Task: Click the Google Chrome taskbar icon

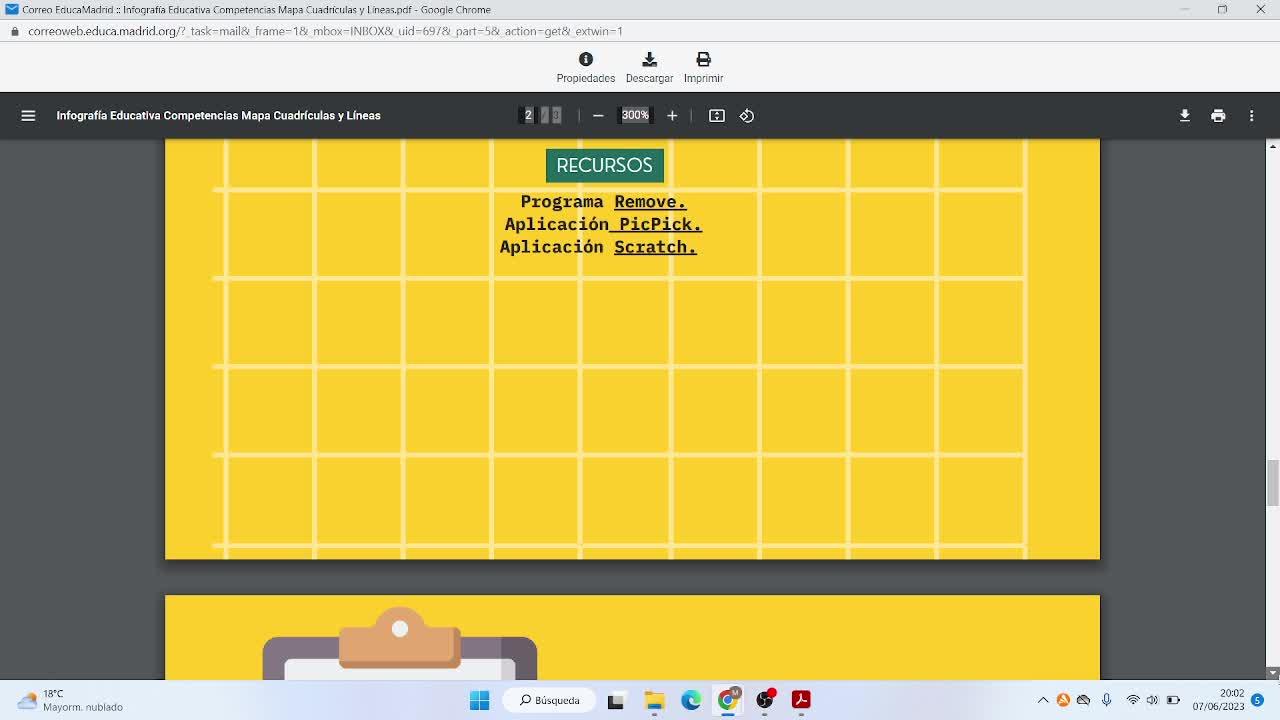Action: coord(728,700)
